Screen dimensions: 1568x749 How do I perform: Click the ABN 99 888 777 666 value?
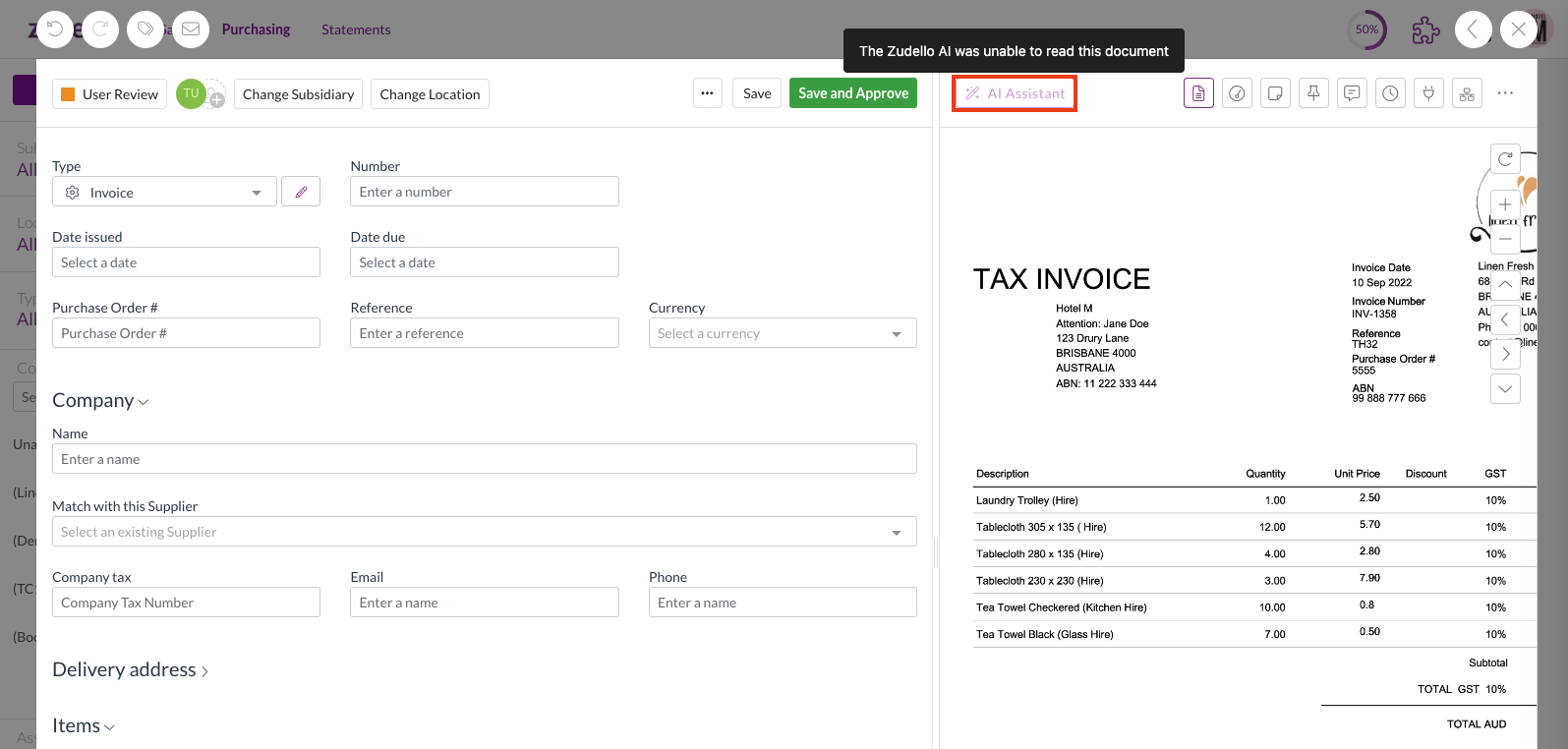tap(1388, 398)
